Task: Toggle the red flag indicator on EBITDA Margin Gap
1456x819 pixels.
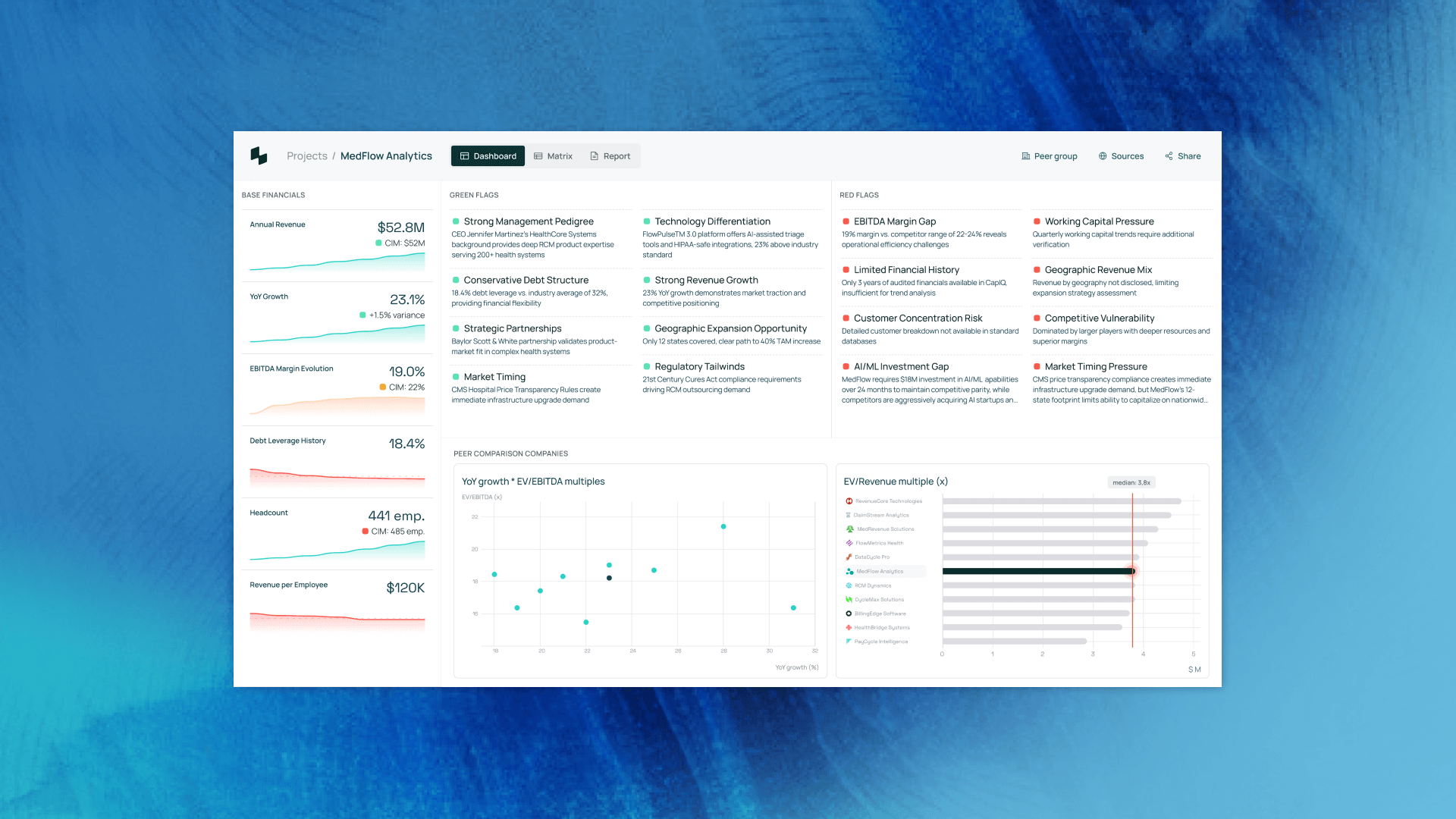Action: [845, 221]
